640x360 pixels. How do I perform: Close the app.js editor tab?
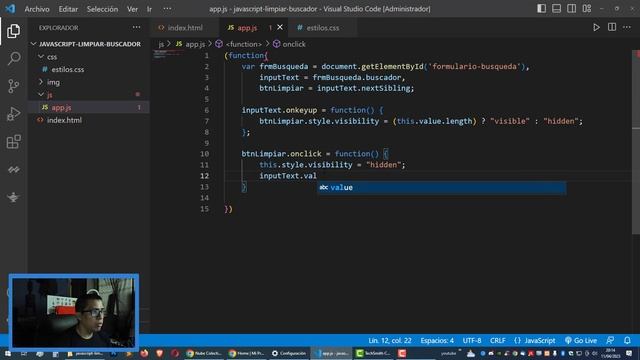pyautogui.click(x=280, y=27)
